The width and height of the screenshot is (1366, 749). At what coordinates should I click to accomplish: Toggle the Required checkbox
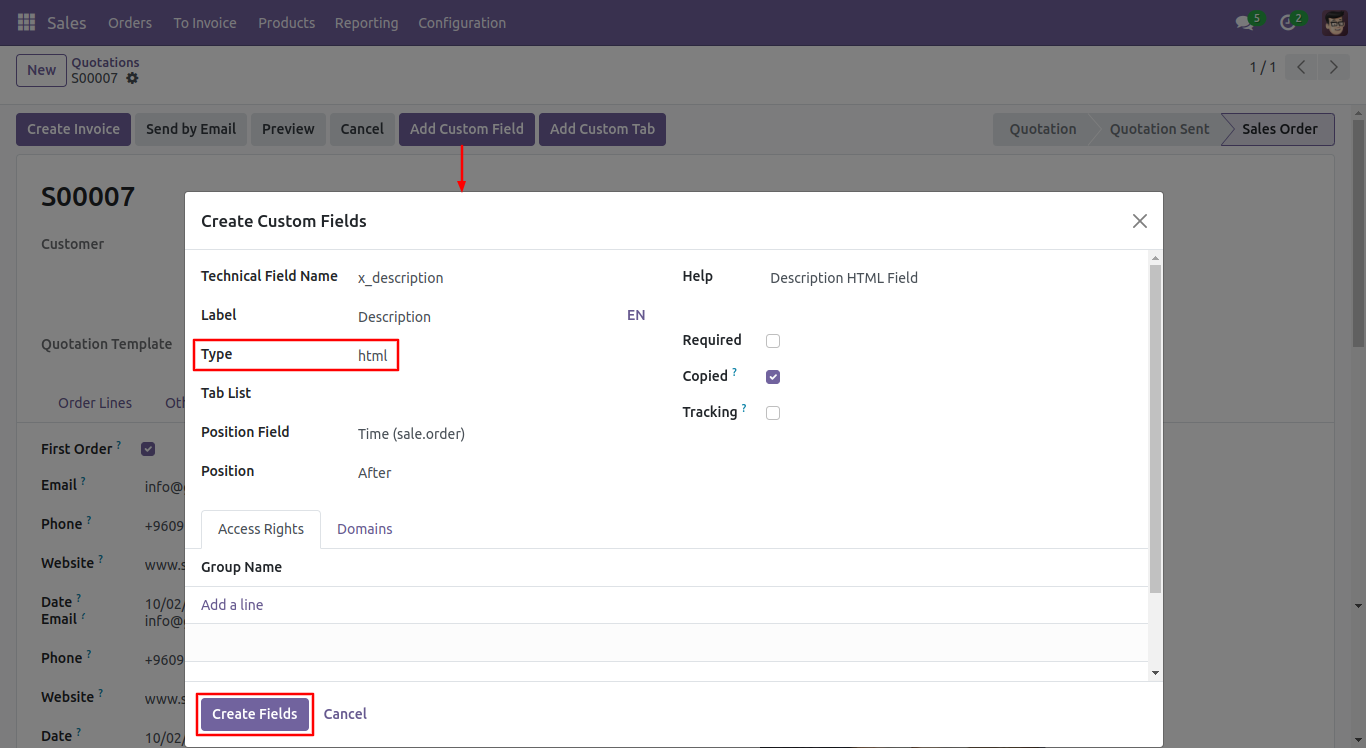[773, 341]
